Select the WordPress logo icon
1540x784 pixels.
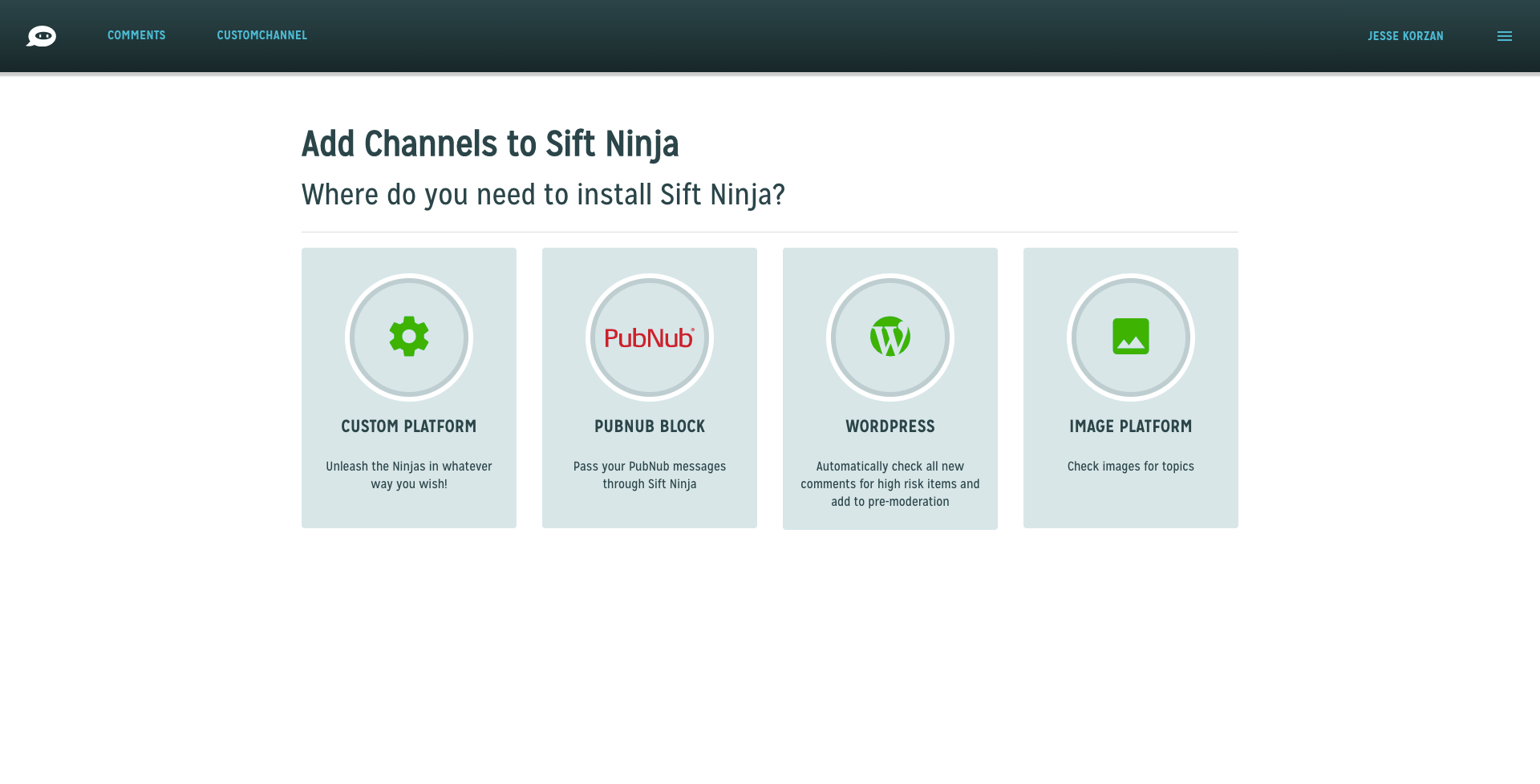[890, 337]
